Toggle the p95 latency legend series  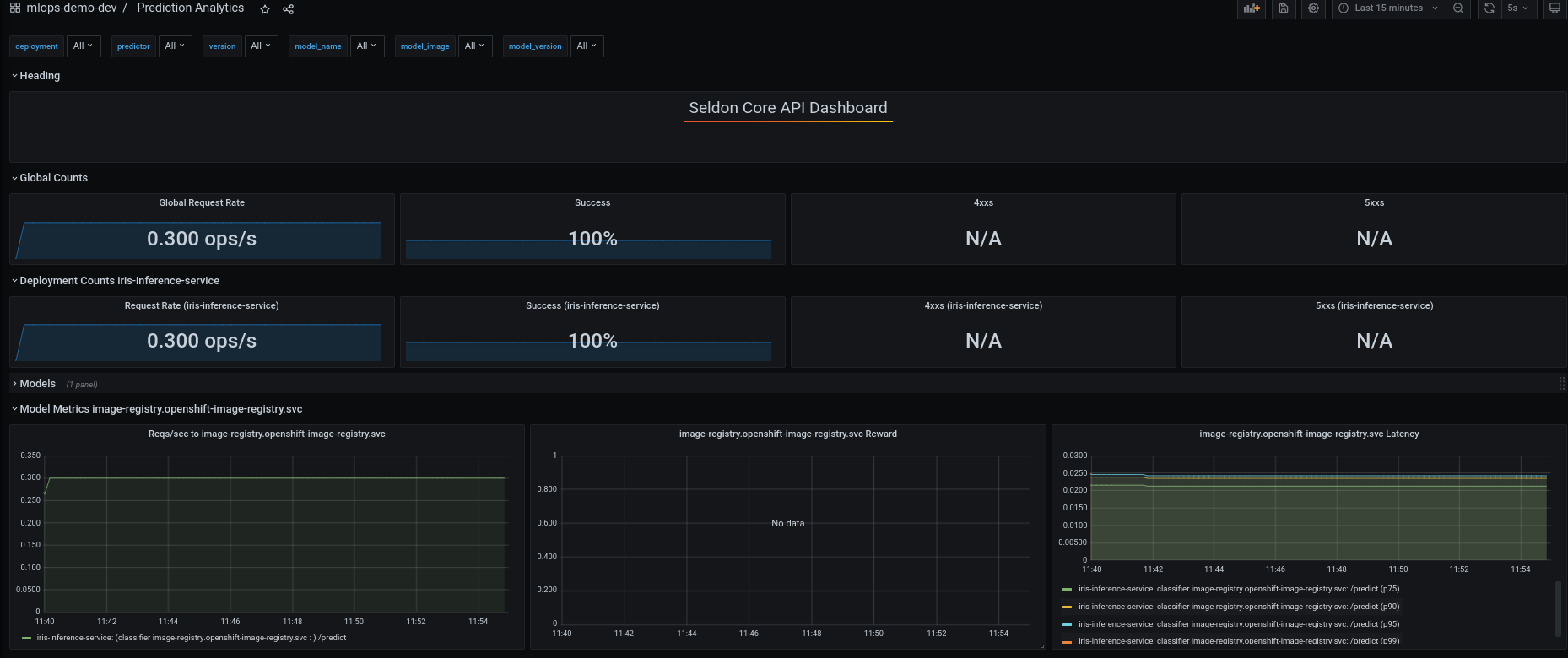click(1239, 624)
